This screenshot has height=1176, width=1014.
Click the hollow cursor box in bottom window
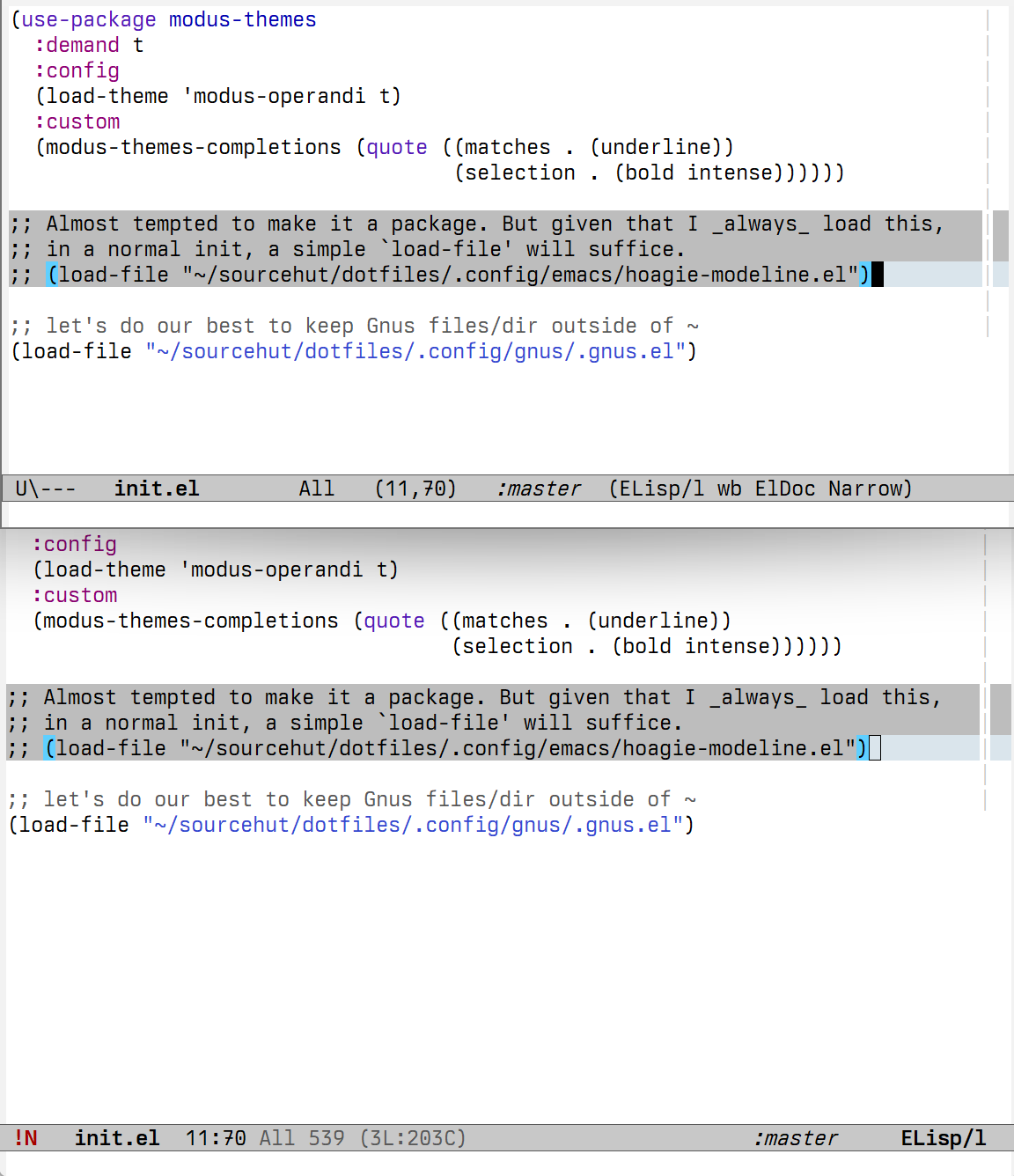point(874,748)
